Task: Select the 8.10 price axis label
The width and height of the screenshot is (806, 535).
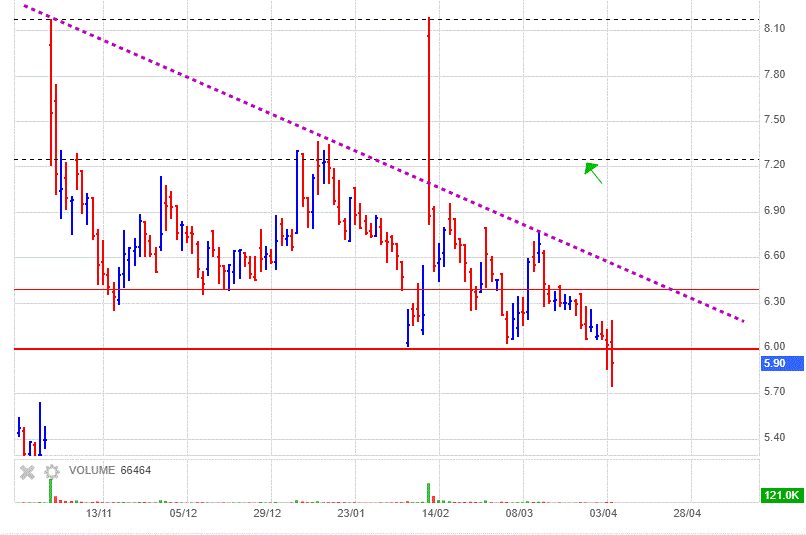Action: (774, 28)
